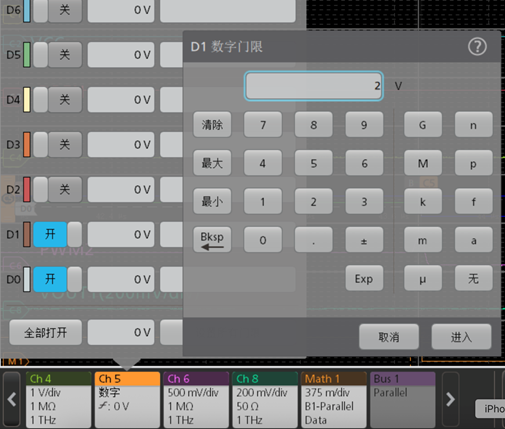Open the help question mark icon

tap(477, 47)
